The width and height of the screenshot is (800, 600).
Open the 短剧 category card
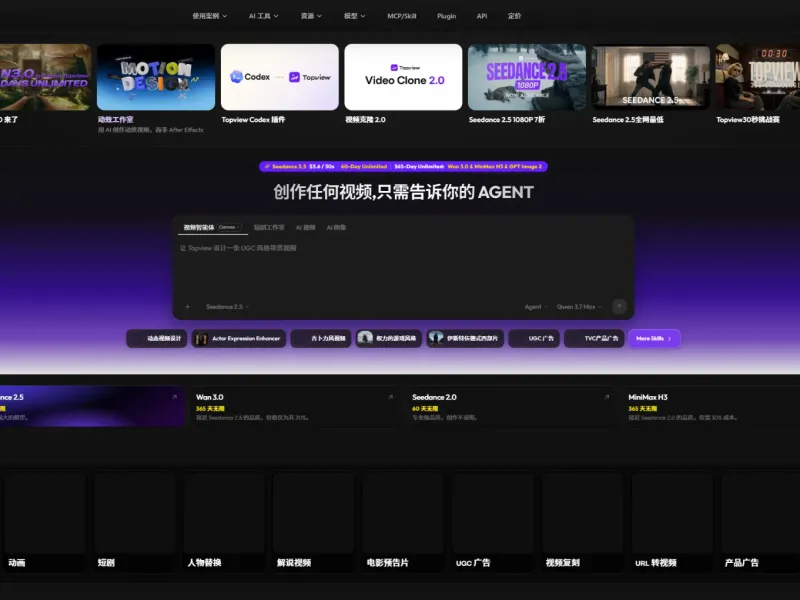[135, 521]
